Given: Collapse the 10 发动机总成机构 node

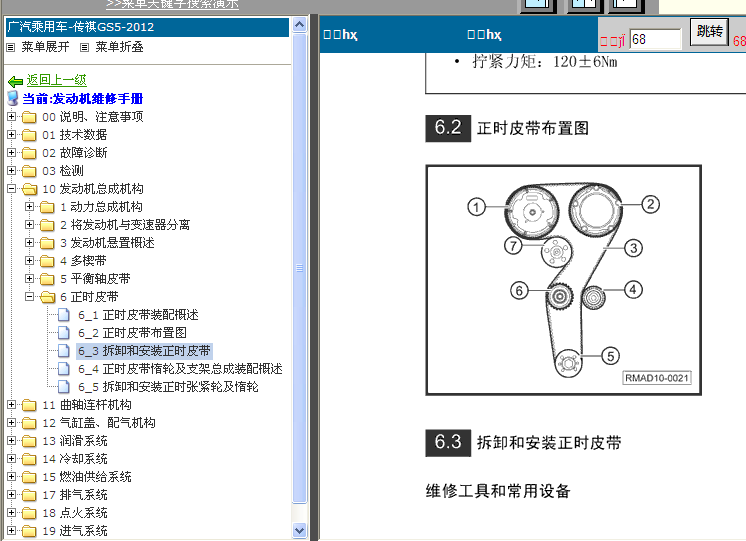Looking at the screenshot, I should click(x=11, y=189).
